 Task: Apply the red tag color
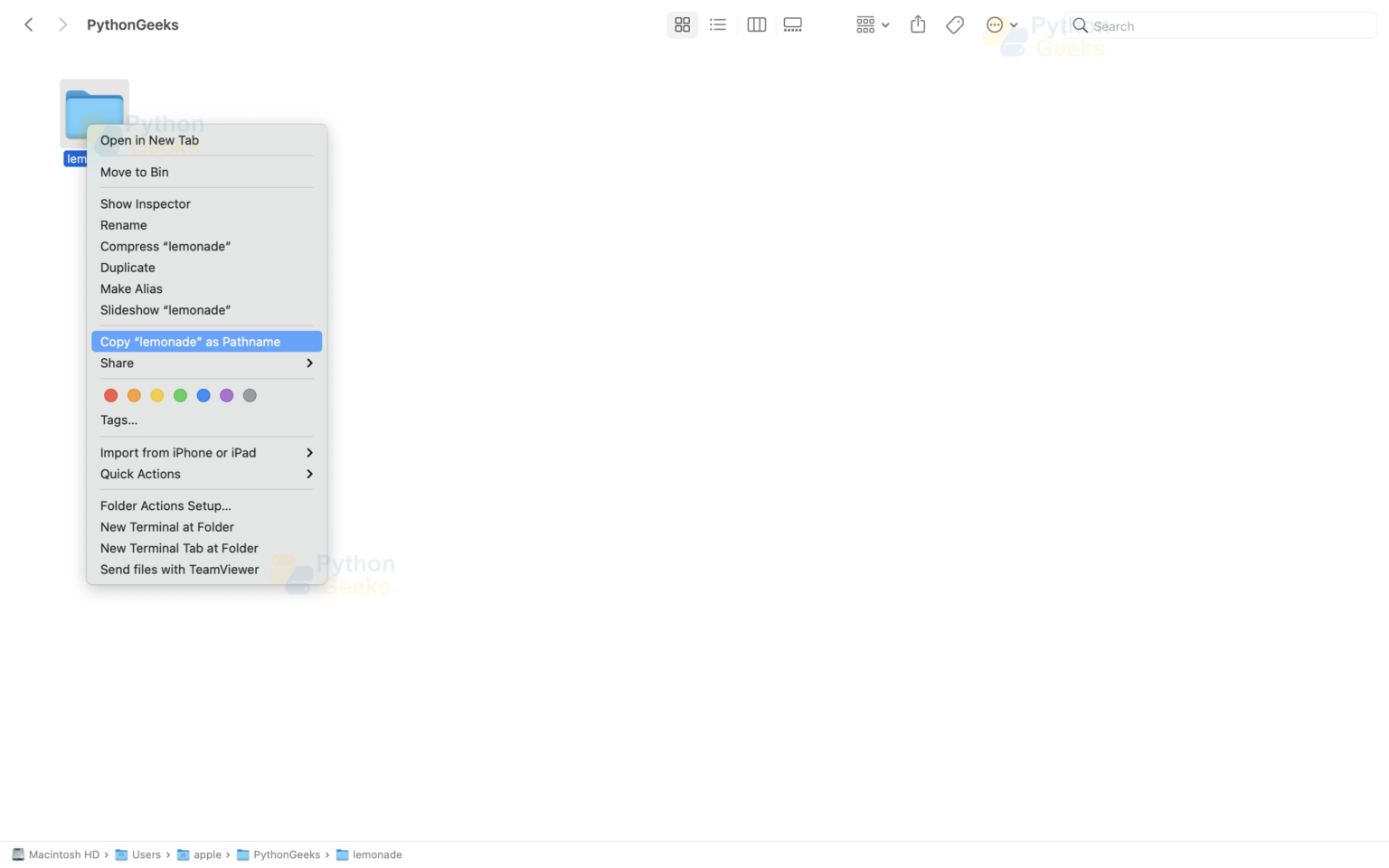111,395
